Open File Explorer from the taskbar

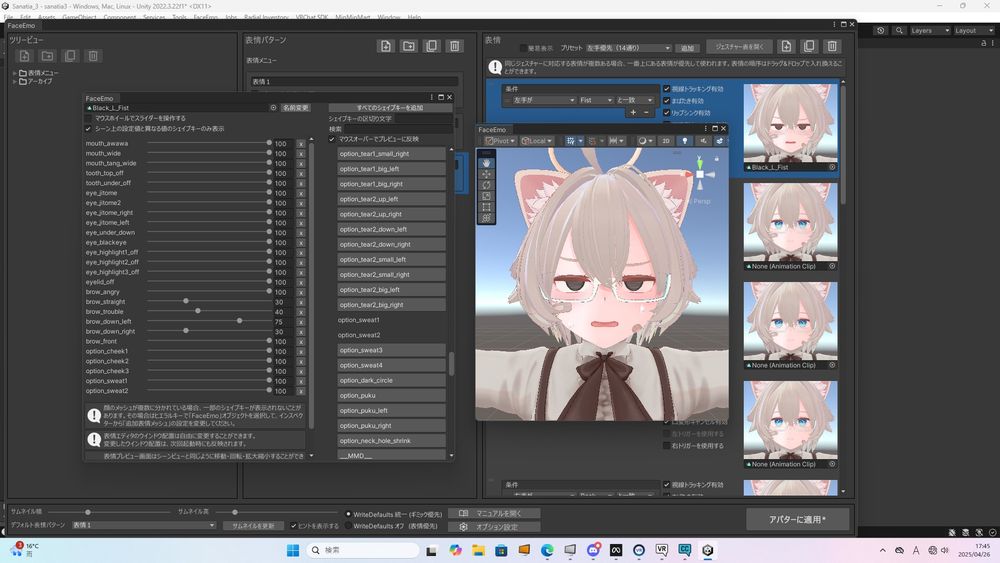coord(478,550)
